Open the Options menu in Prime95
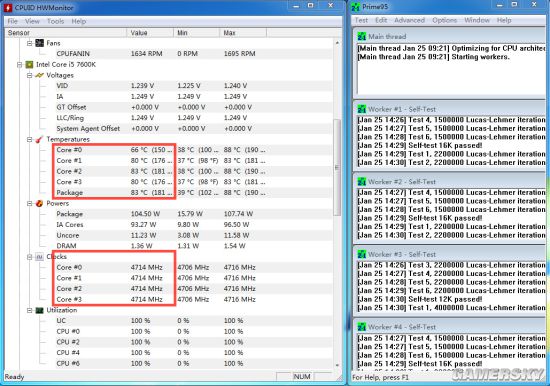 [x=444, y=20]
